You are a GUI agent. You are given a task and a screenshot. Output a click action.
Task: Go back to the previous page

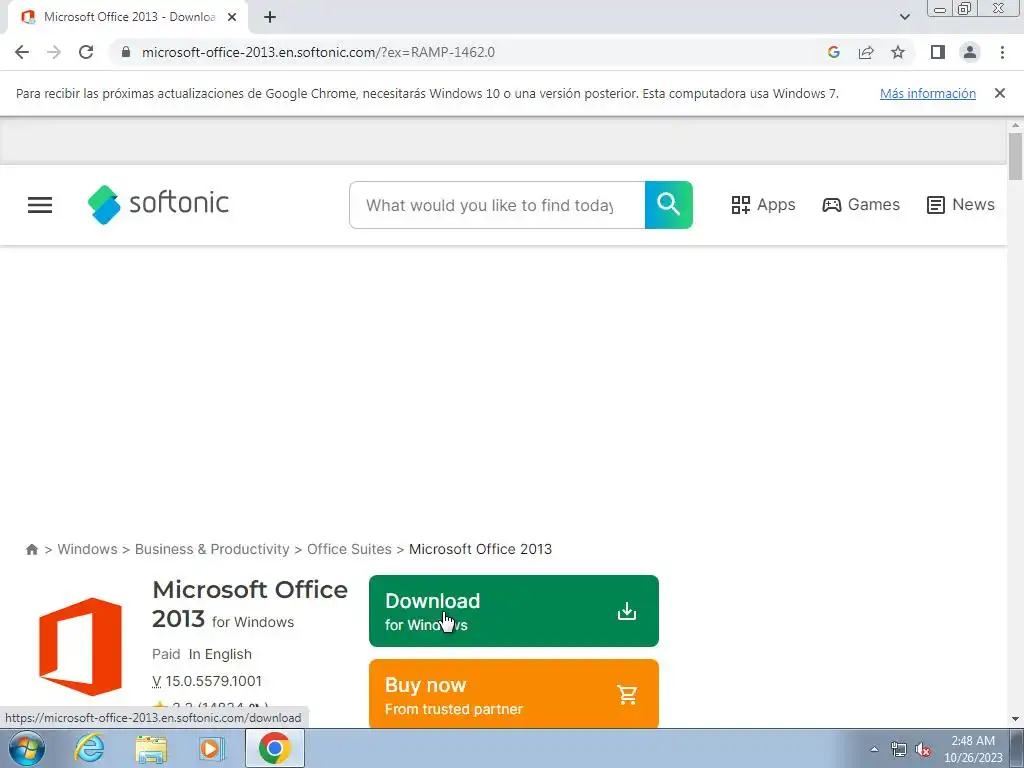pyautogui.click(x=22, y=52)
